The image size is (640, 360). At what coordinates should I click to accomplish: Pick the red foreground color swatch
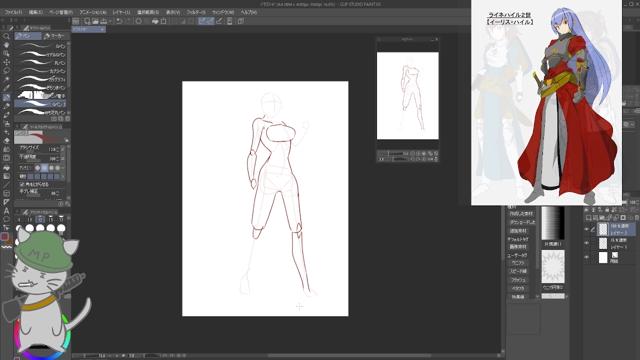5,237
